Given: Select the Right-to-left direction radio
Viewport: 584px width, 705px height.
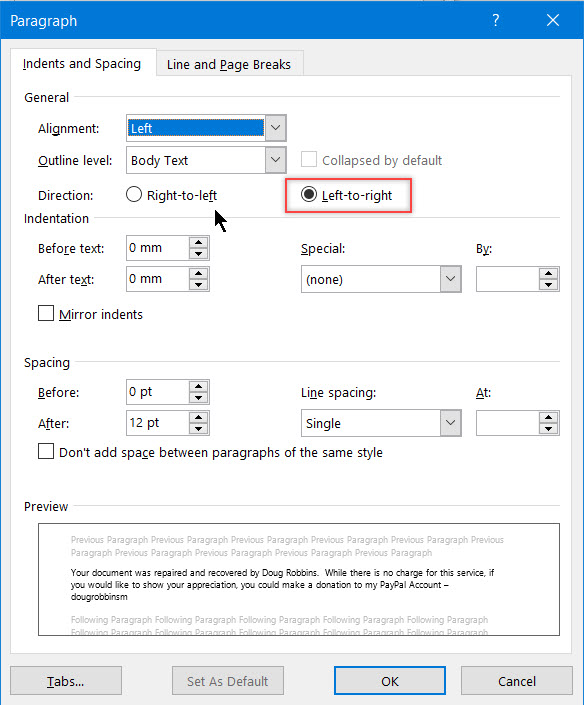Looking at the screenshot, I should [x=134, y=195].
